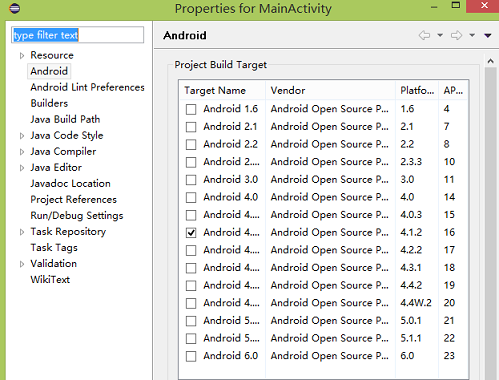Screen dimensions: 499x380
Task: Go back with the left arrow icon
Action: (424, 35)
